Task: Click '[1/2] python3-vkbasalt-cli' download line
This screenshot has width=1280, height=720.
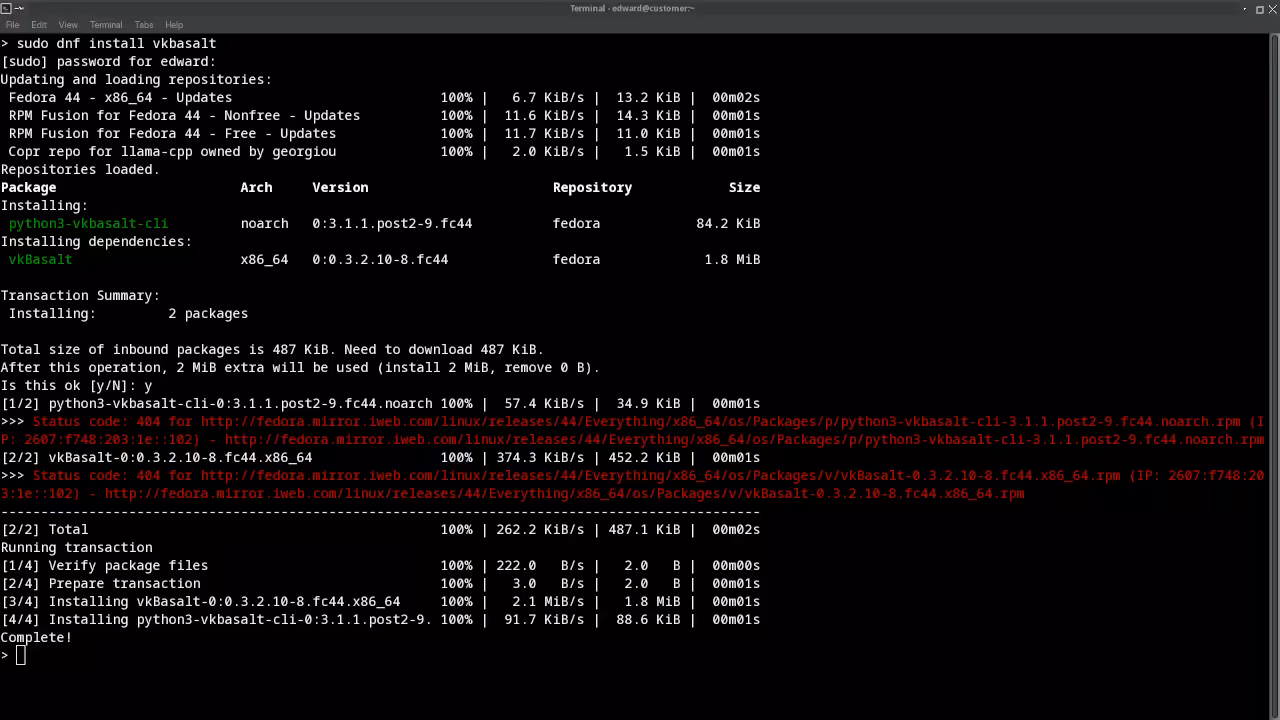Action: (x=380, y=403)
